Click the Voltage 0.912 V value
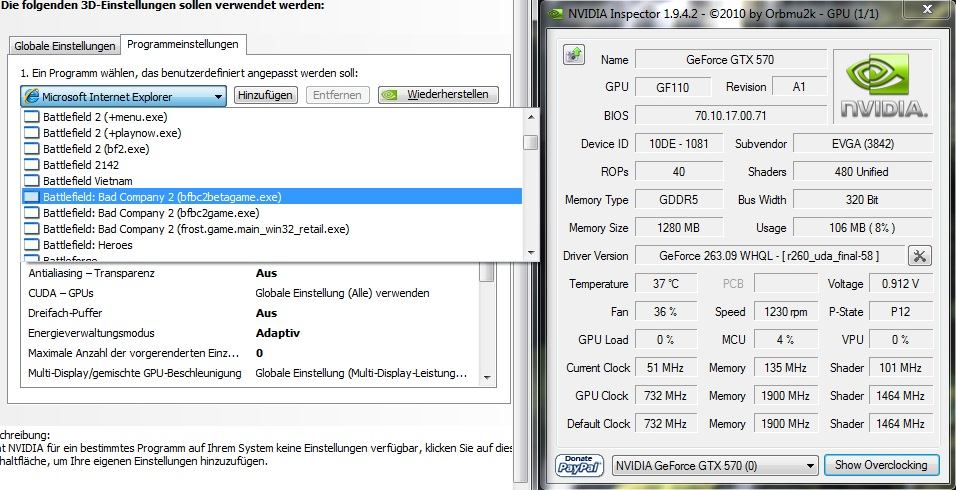Screen dimensions: 956x490 [901, 284]
